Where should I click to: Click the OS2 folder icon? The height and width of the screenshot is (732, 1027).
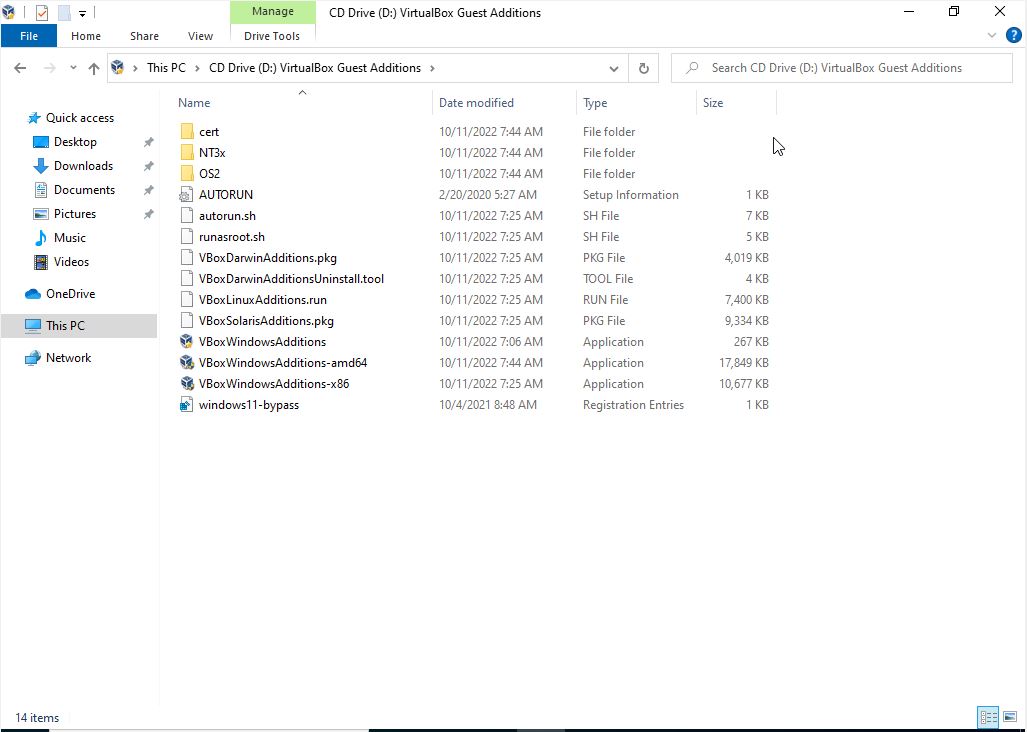(x=187, y=174)
